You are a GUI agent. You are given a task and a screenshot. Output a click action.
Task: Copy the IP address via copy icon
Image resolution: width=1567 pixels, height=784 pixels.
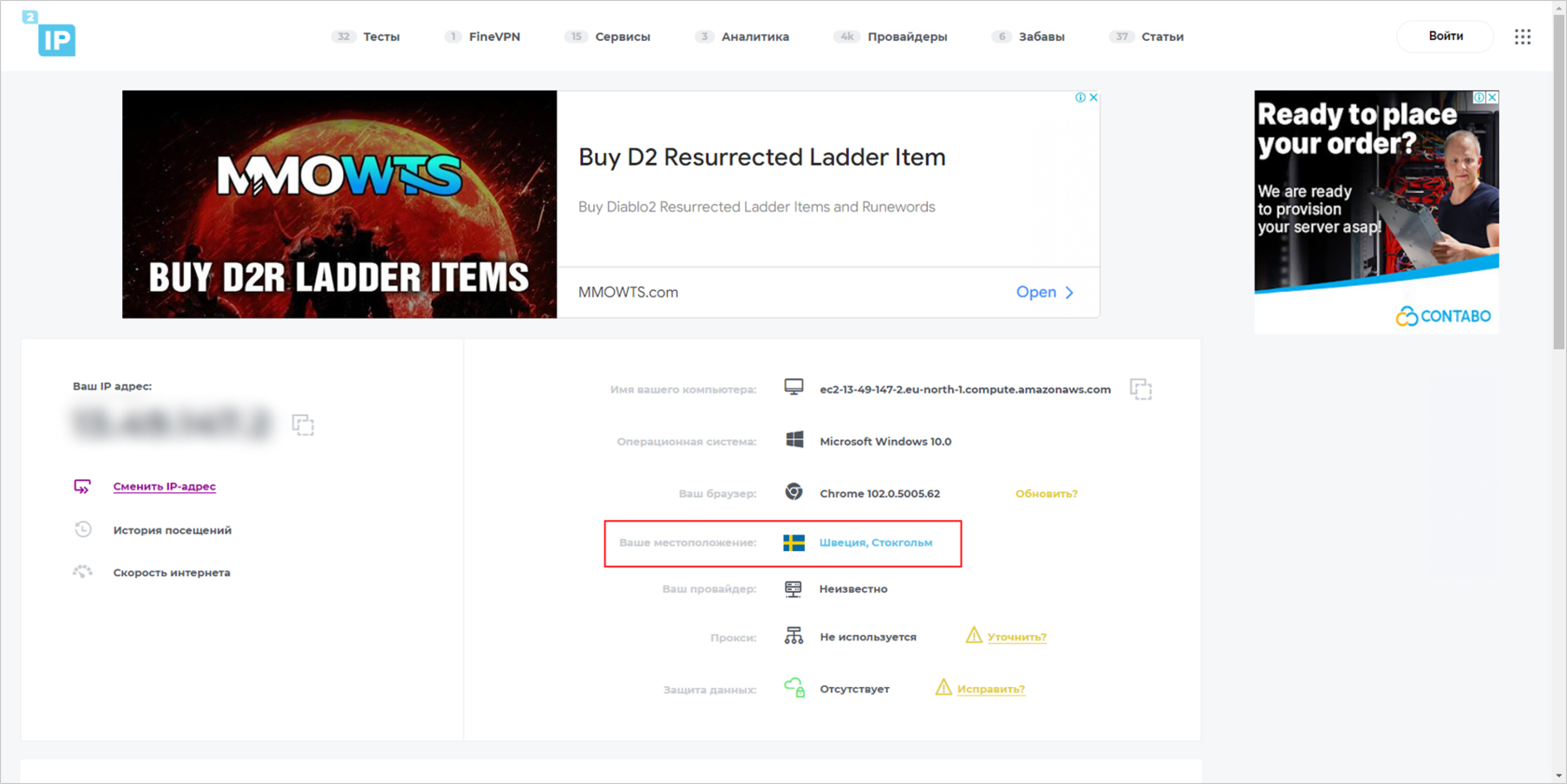pyautogui.click(x=303, y=425)
